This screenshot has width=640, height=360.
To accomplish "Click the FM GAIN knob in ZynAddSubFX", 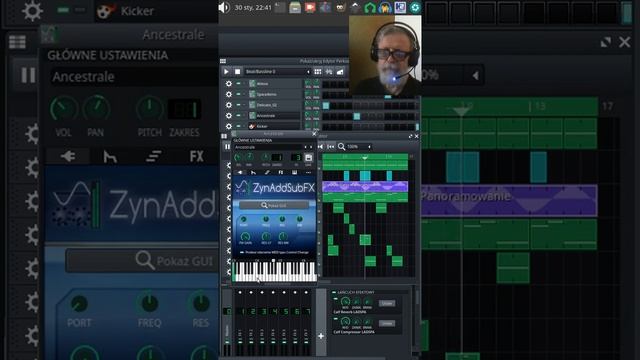I will (x=245, y=236).
